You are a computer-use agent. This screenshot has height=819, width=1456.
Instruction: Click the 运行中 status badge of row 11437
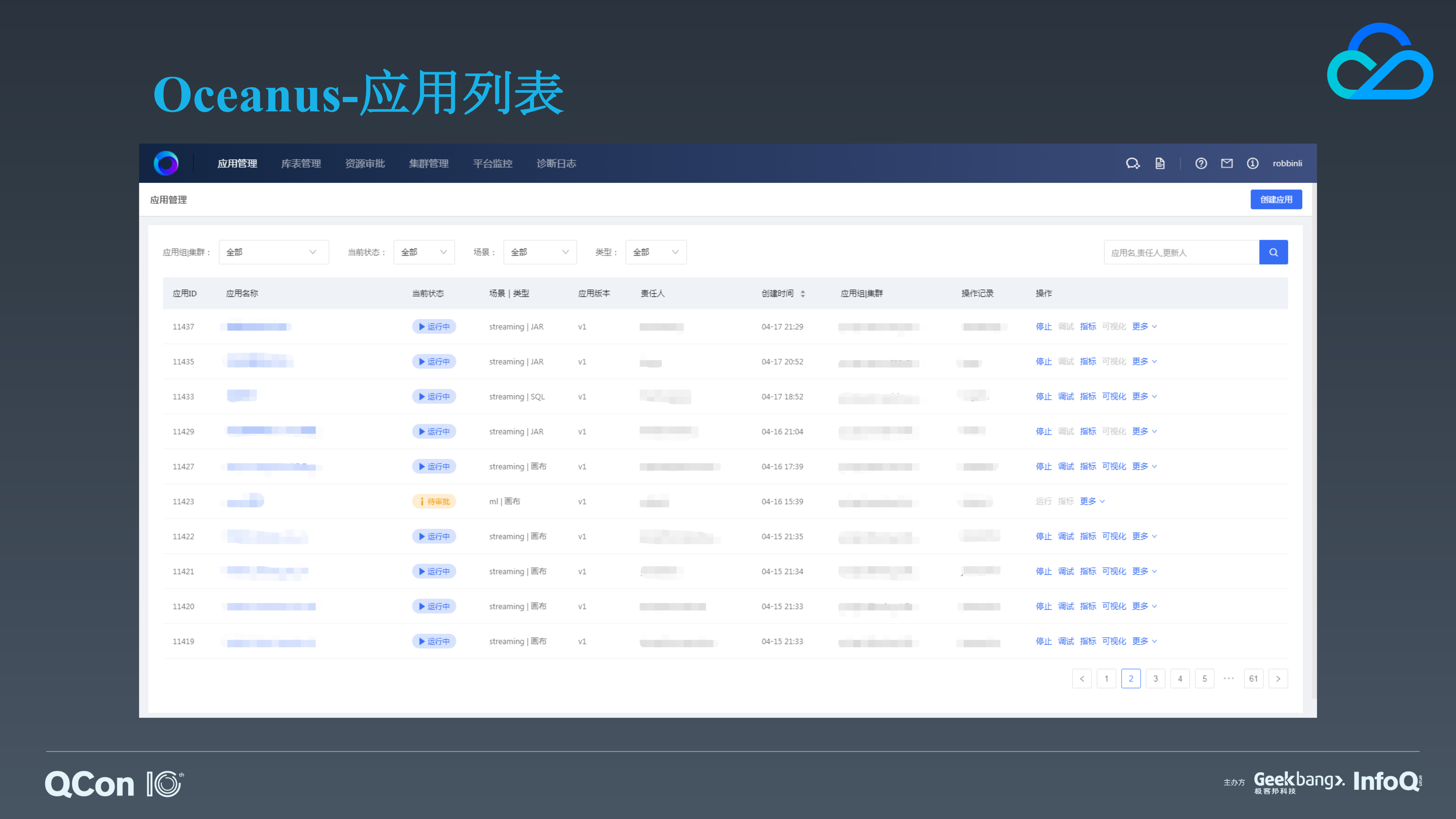click(x=434, y=327)
